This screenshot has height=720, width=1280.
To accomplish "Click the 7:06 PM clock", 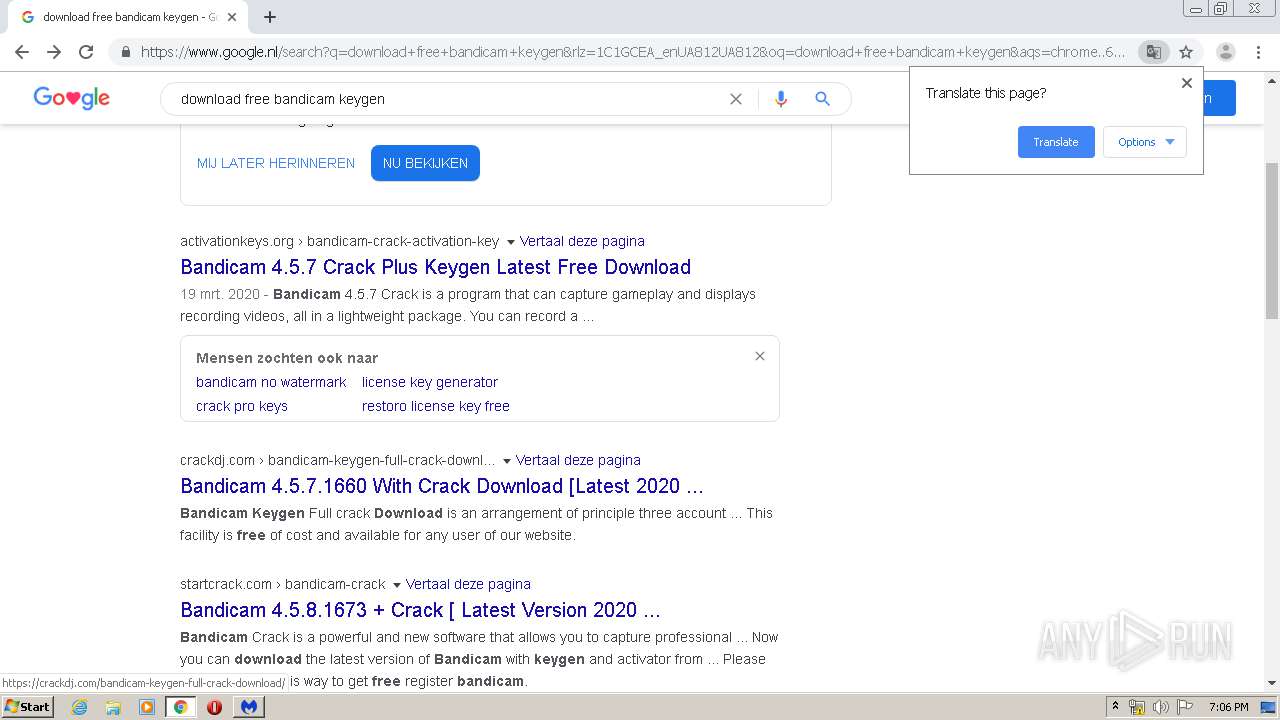I will (1229, 707).
